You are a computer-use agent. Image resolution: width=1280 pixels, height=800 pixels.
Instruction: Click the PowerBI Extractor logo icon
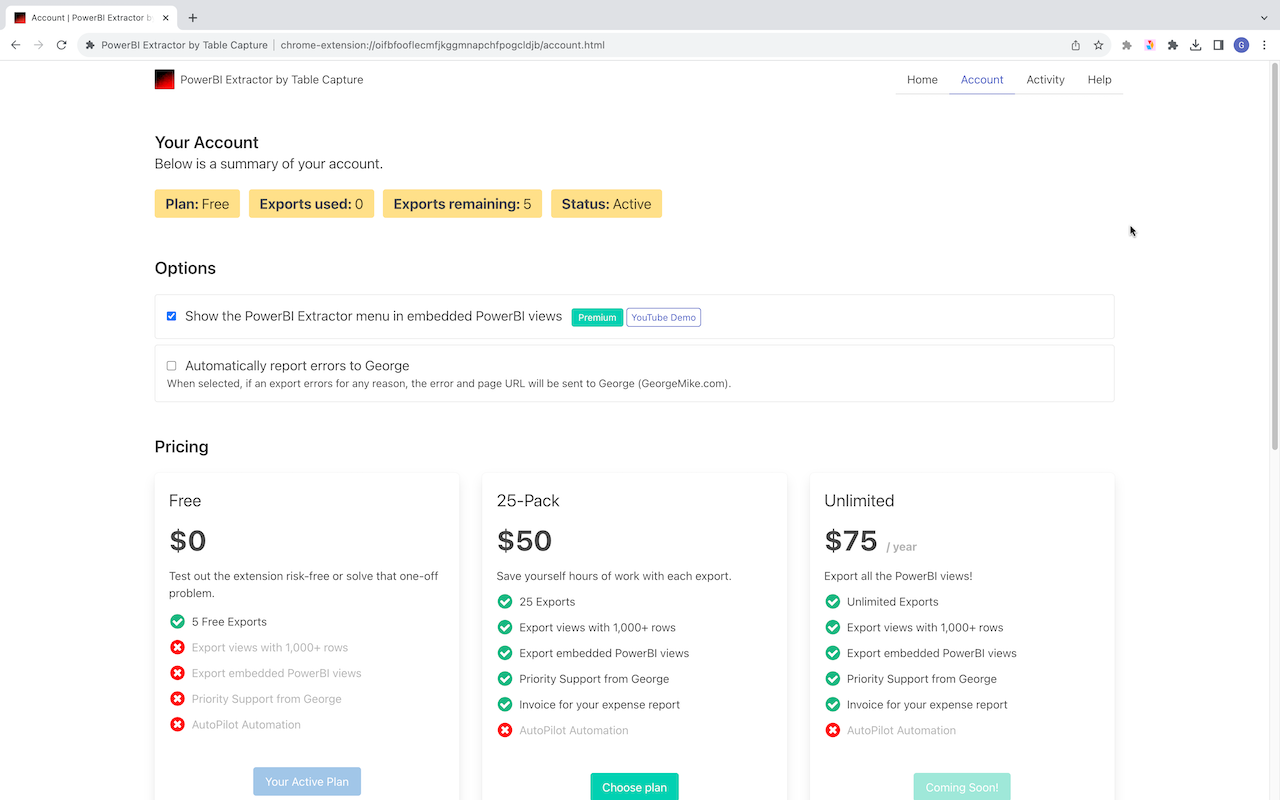click(x=164, y=79)
